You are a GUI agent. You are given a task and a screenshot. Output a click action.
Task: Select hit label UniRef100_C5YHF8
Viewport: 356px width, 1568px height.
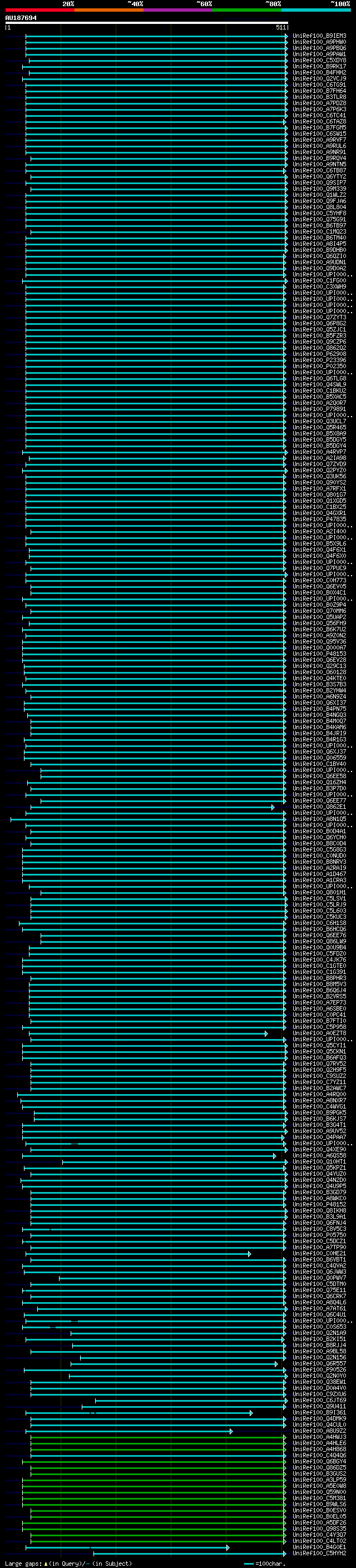tap(319, 213)
